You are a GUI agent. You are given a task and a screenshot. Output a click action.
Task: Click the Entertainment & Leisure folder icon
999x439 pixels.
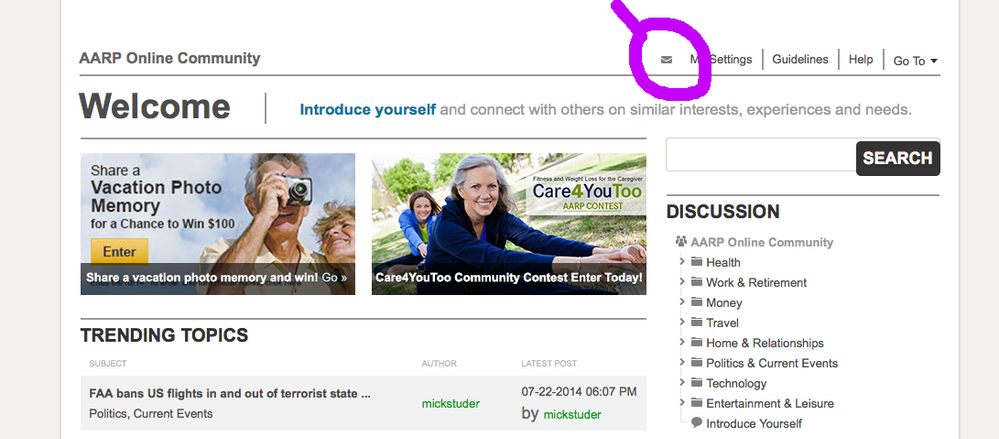coord(696,403)
